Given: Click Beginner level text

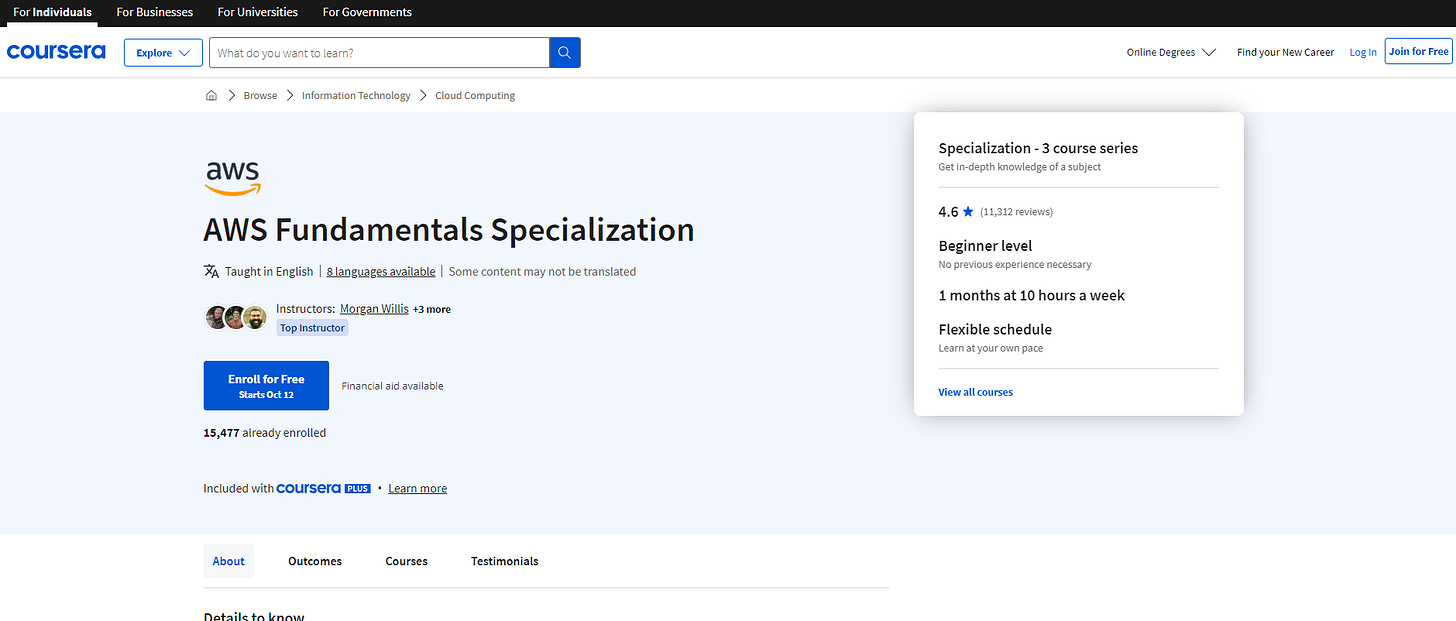Looking at the screenshot, I should click(x=985, y=246).
